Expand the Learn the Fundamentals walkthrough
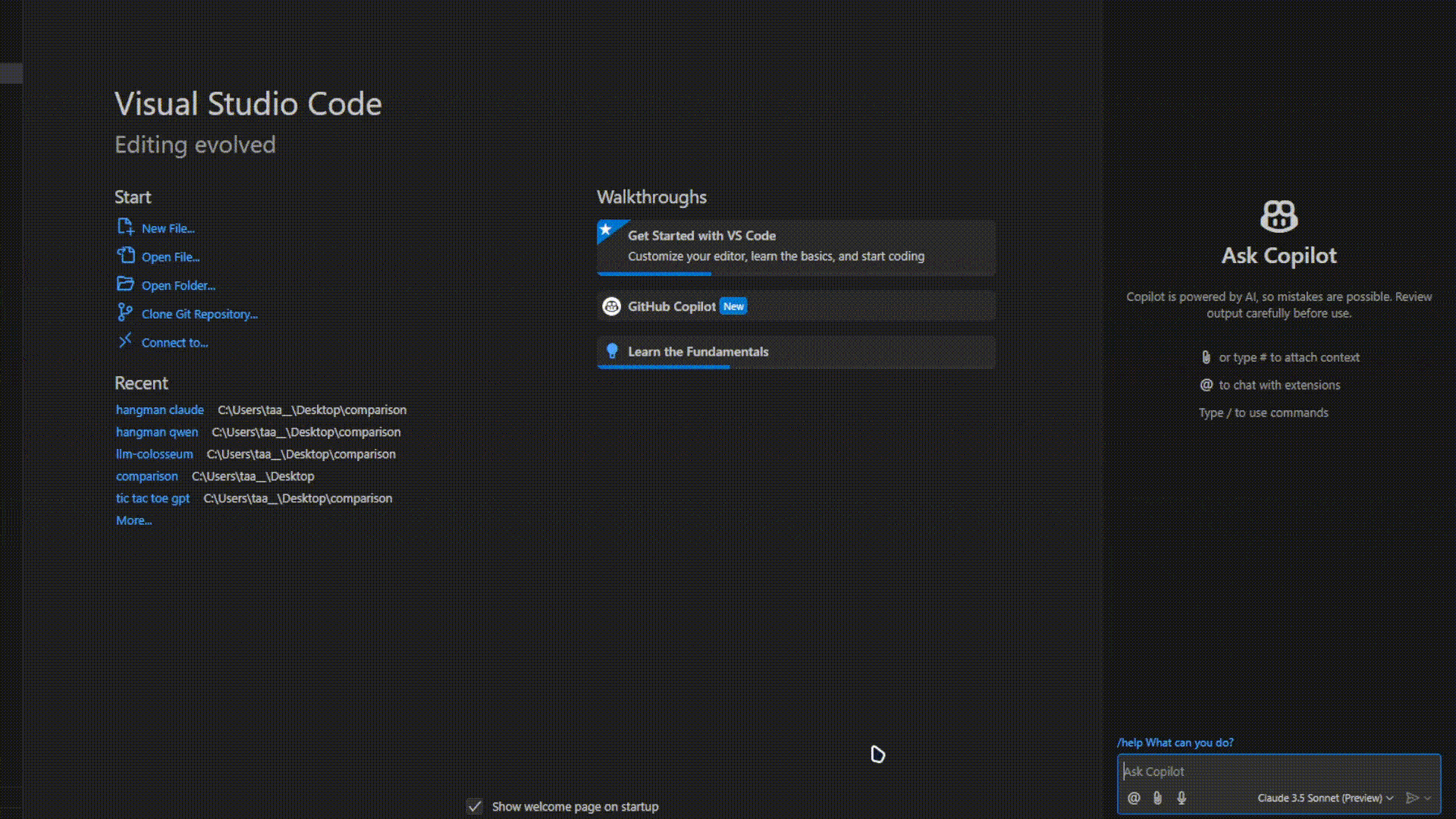Screen dimensions: 1456x819 point(698,352)
